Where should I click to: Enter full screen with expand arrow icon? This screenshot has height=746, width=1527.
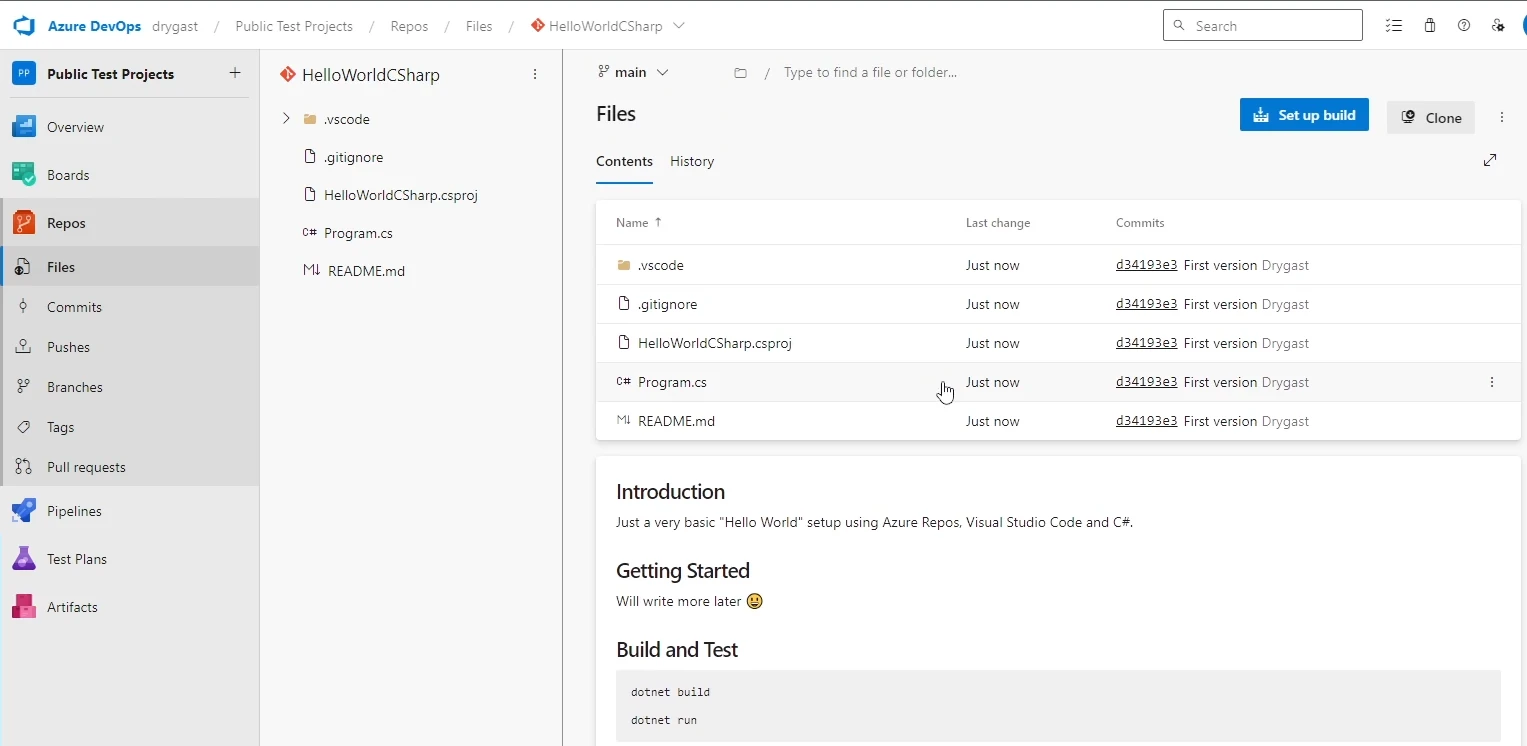click(1490, 160)
